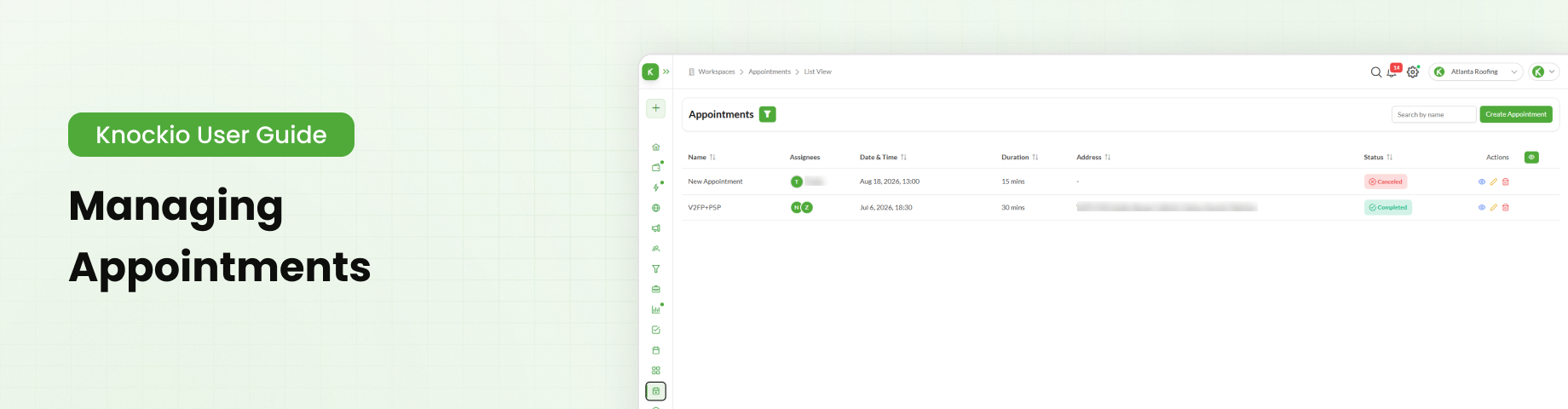Image resolution: width=1568 pixels, height=409 pixels.
Task: Click the Actions column header
Action: (x=1497, y=157)
